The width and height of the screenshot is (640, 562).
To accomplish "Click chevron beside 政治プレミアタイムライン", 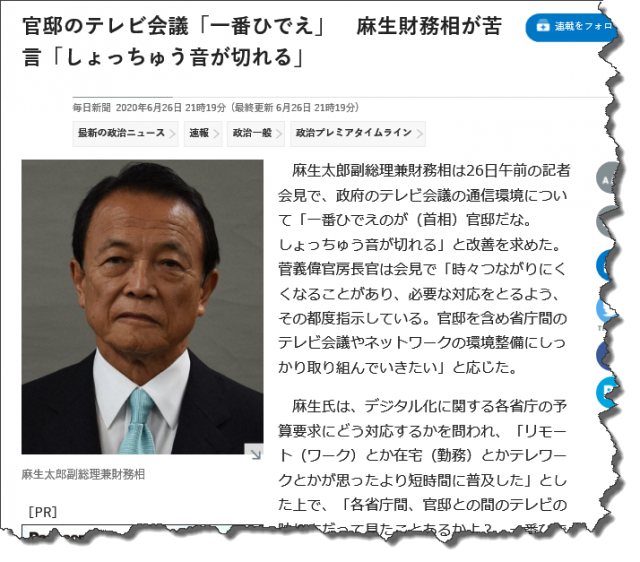I will pos(419,134).
